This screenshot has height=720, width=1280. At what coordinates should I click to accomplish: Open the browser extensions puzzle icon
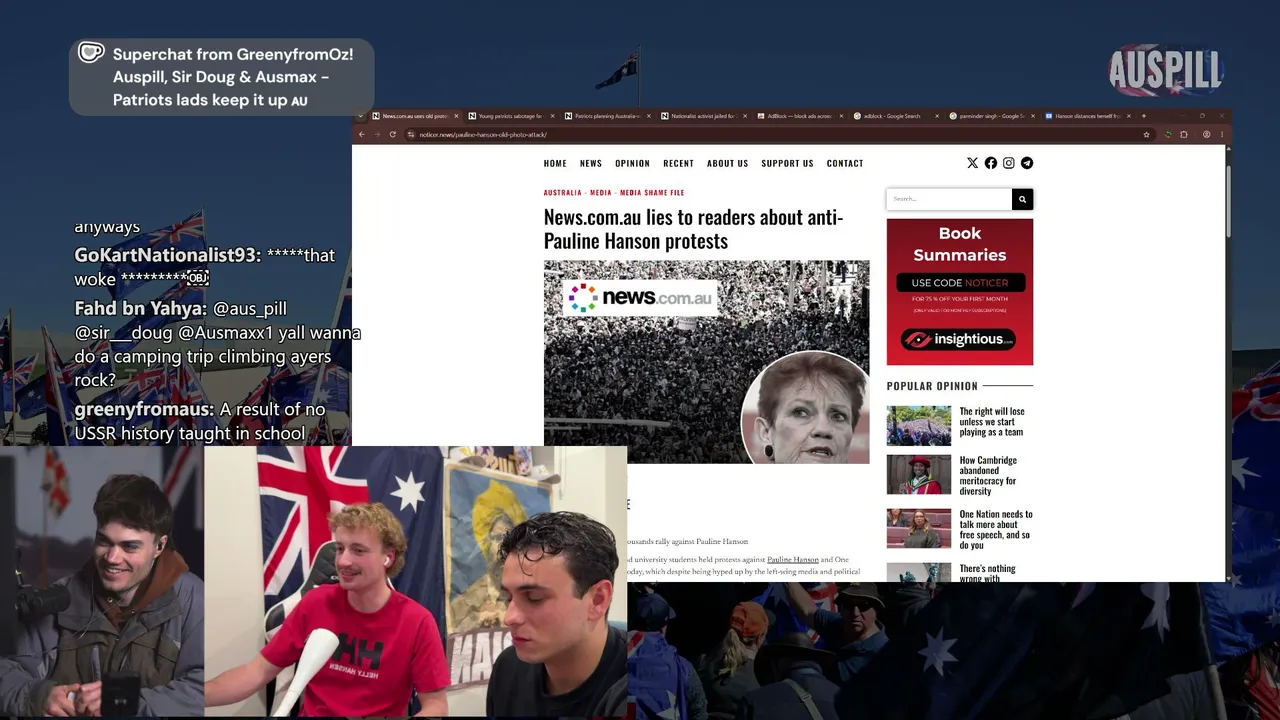1184,134
